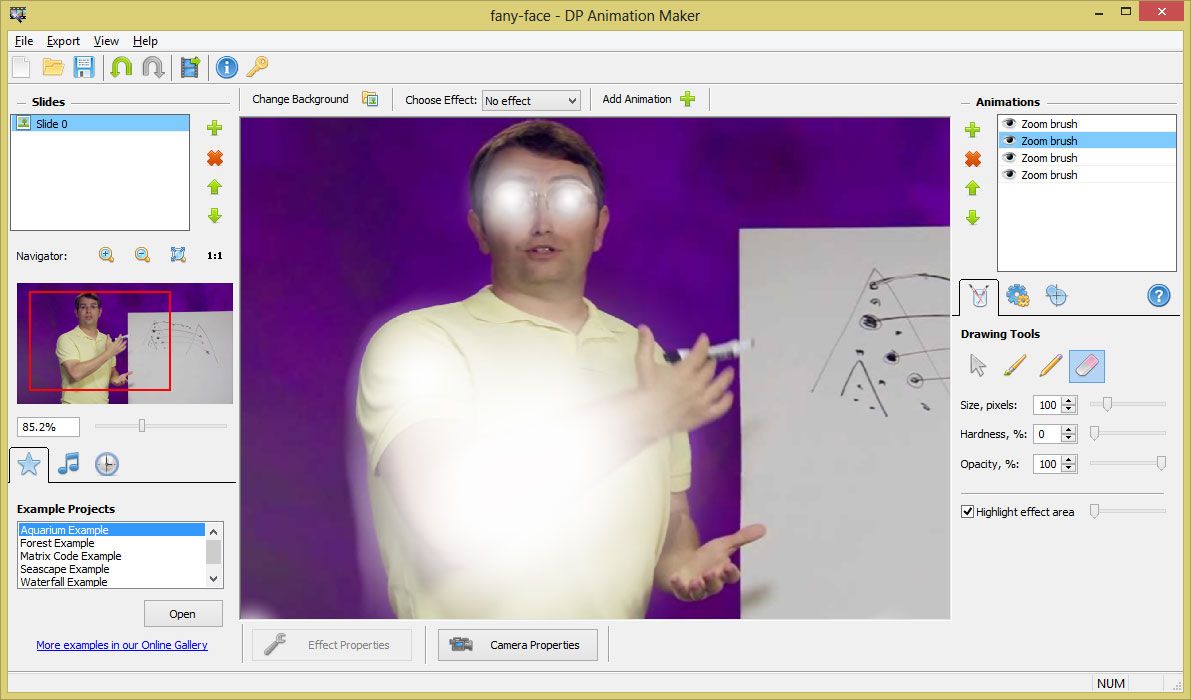Decrease the Hardness percent spinner
This screenshot has width=1191, height=700.
coord(1069,439)
